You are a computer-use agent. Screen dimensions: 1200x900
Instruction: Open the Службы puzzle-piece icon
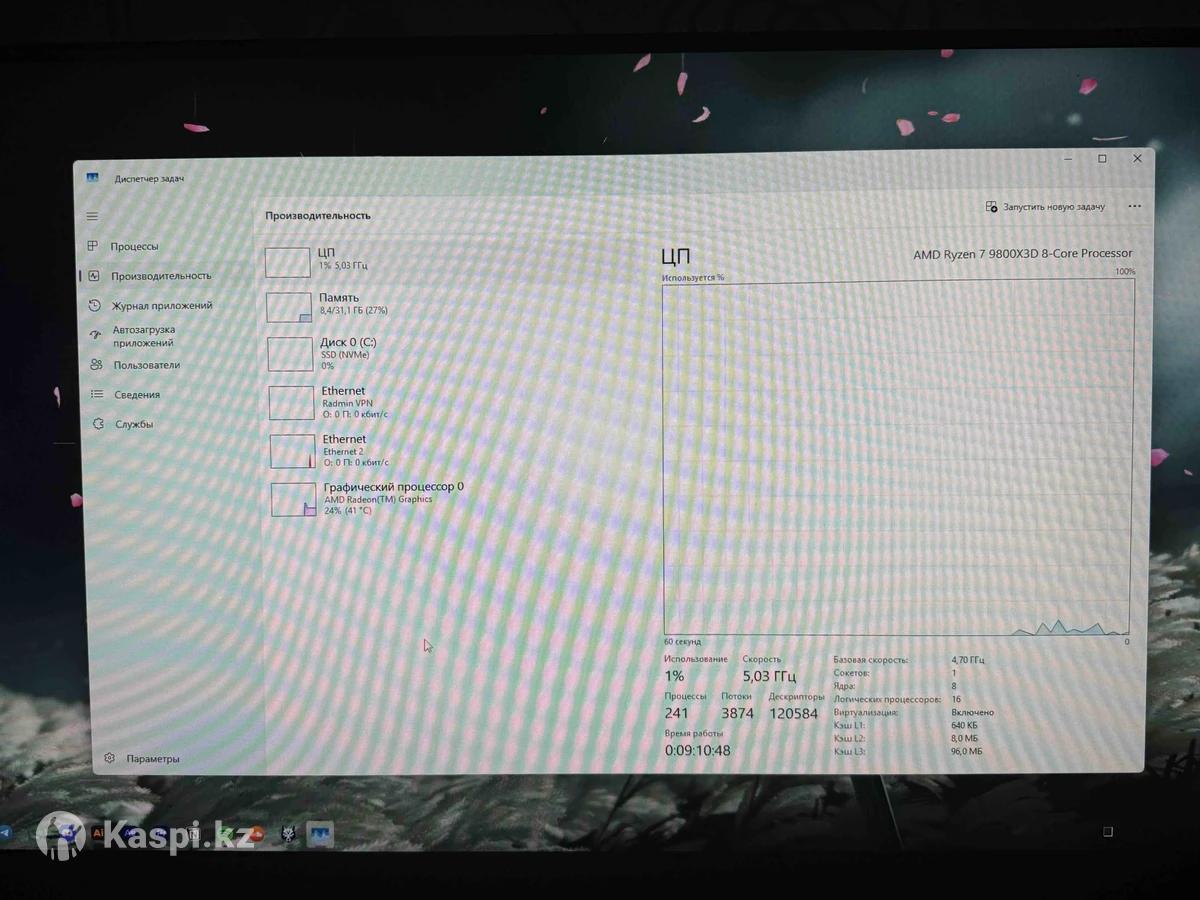[98, 424]
